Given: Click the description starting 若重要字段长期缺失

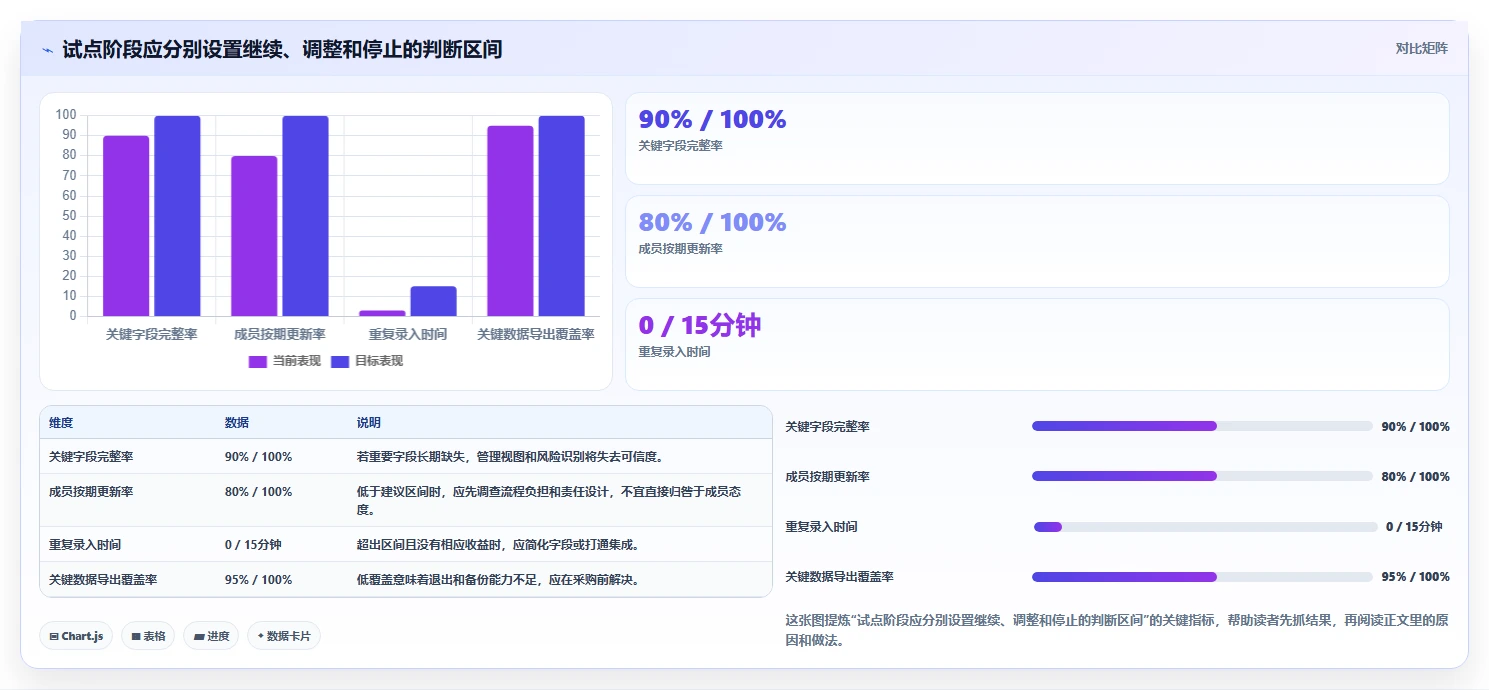Looking at the screenshot, I should click(511, 457).
